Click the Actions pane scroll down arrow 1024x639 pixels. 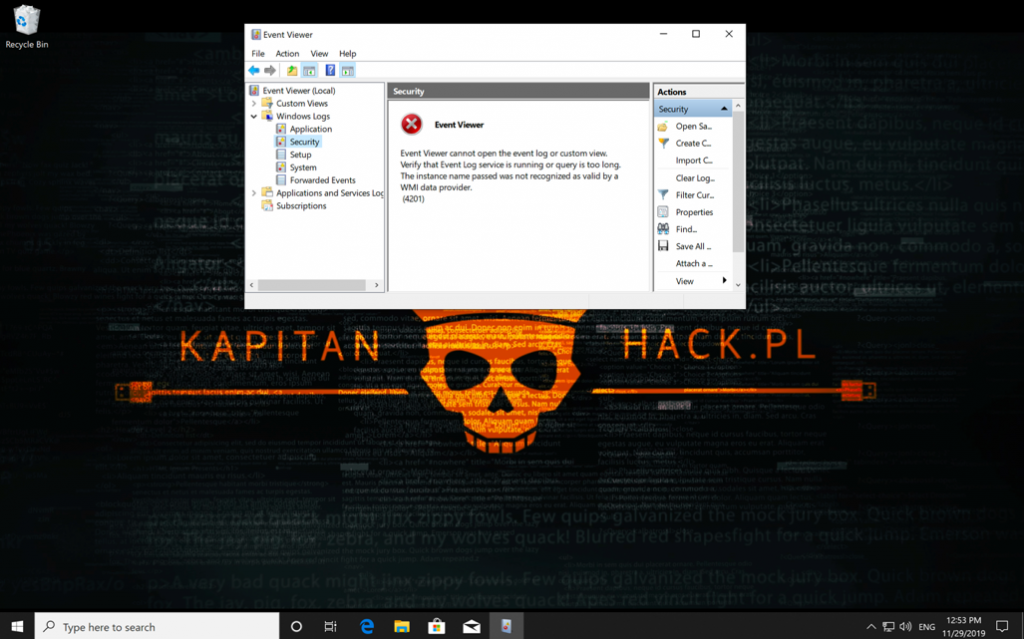tap(738, 285)
